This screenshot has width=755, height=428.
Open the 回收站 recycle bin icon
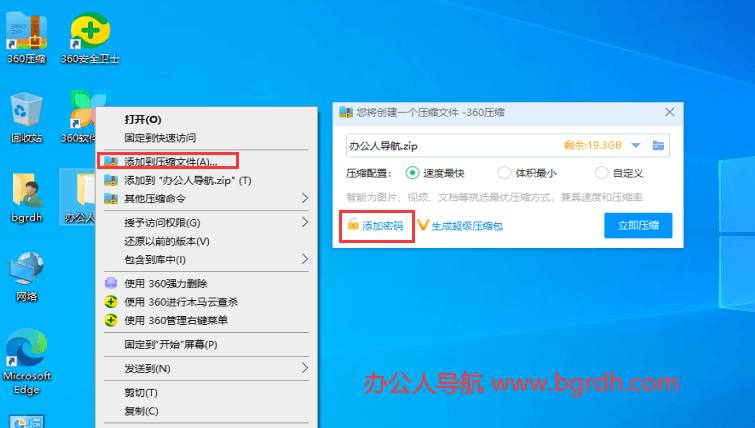point(26,117)
